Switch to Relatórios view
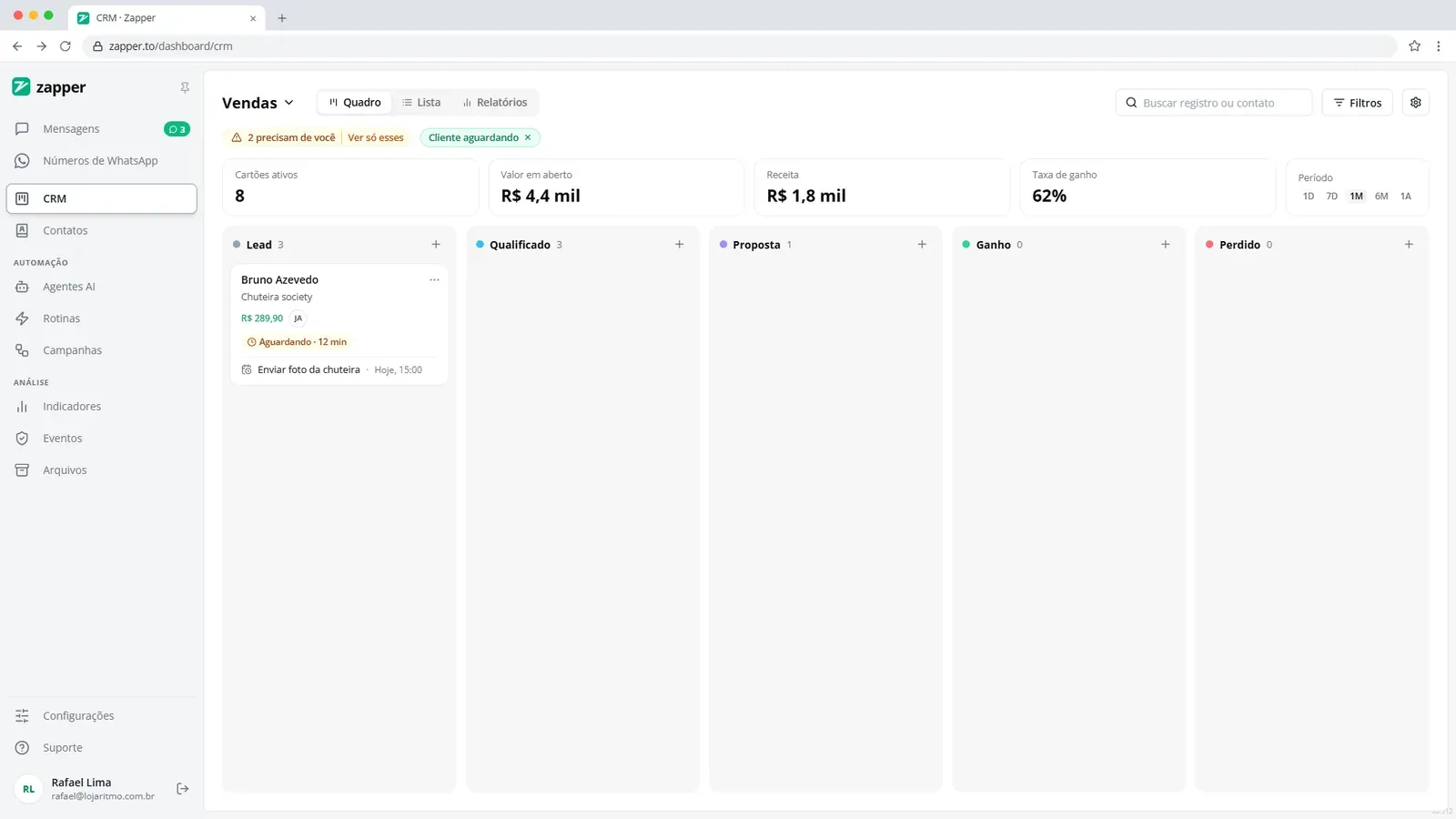 495,103
